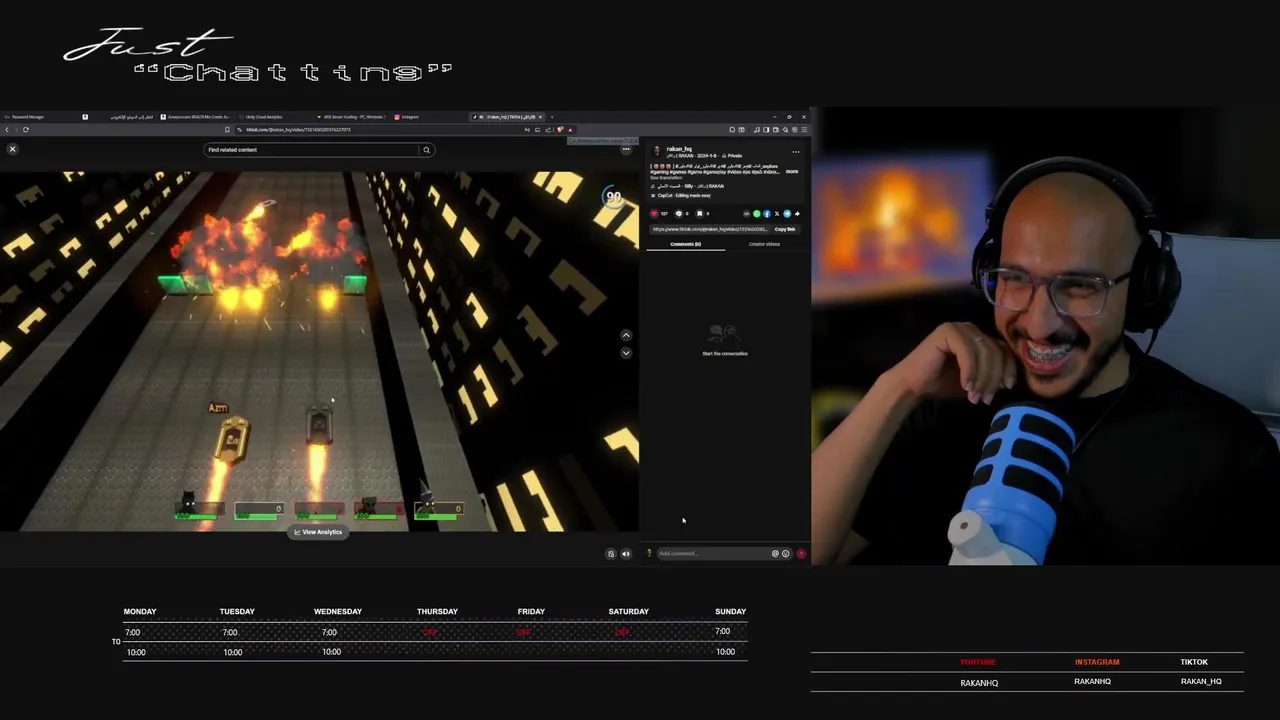Click the Start the conversation placeholder text

click(x=725, y=354)
